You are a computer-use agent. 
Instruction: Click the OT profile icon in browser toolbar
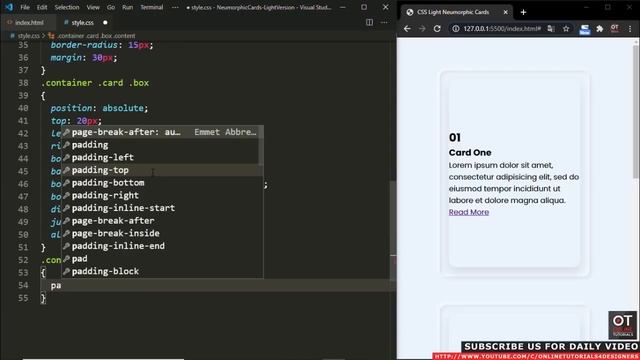pyautogui.click(x=615, y=28)
